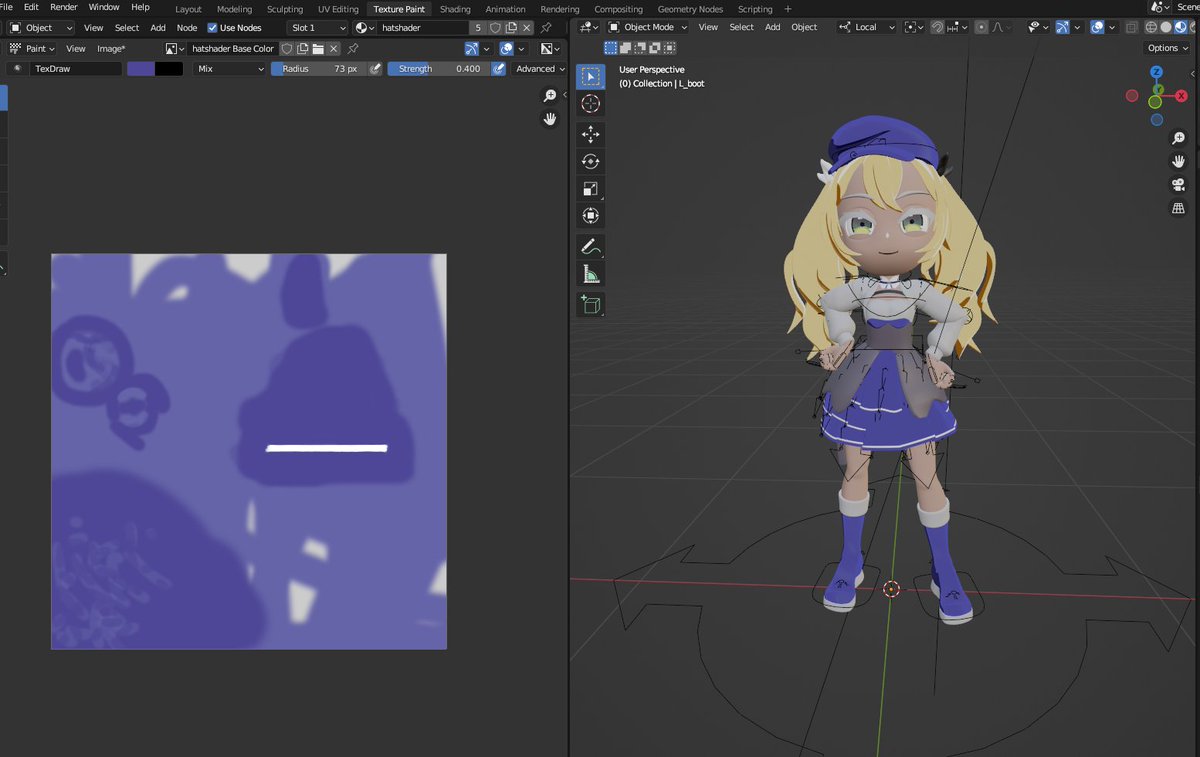This screenshot has height=757, width=1200.
Task: Adjust the Strength slider
Action: [x=438, y=69]
